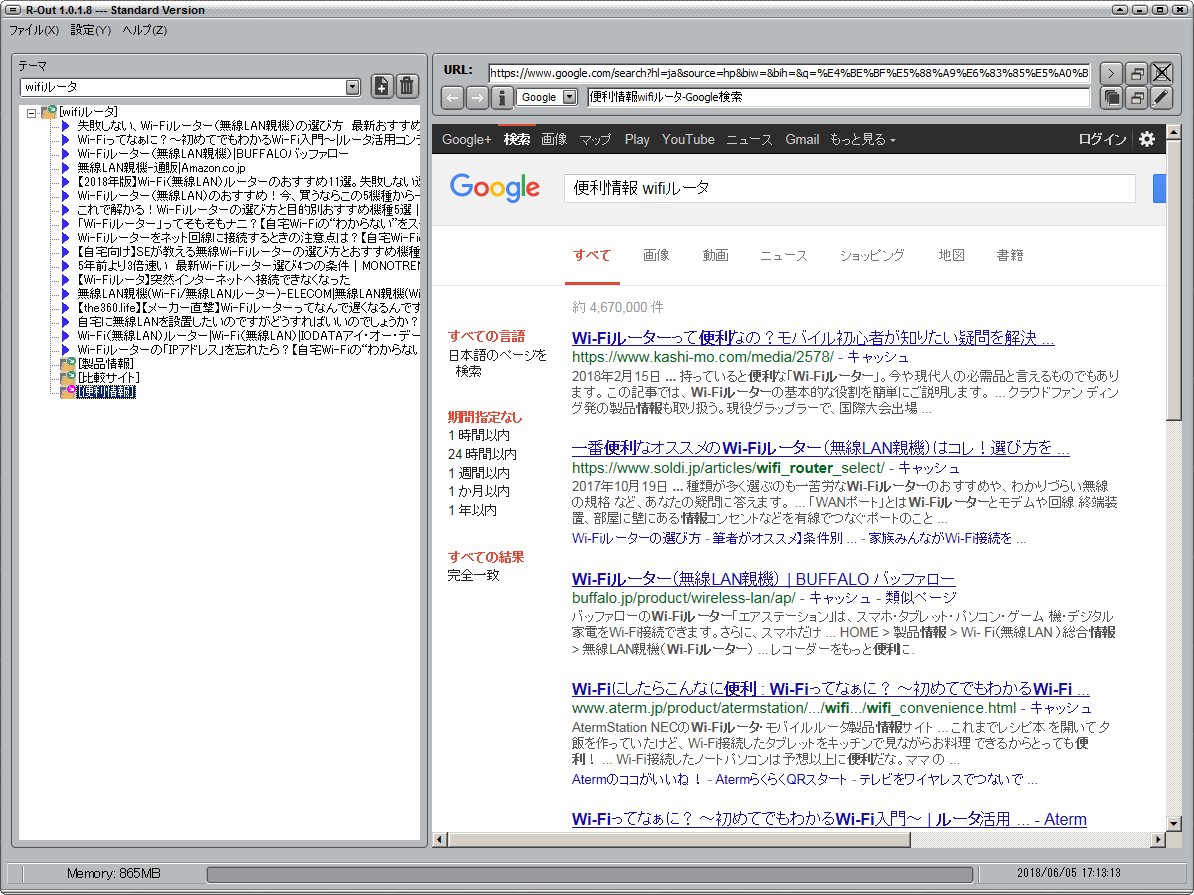Click the horizontal scrollbar right arrow
The height and width of the screenshot is (895, 1194).
tap(1158, 839)
